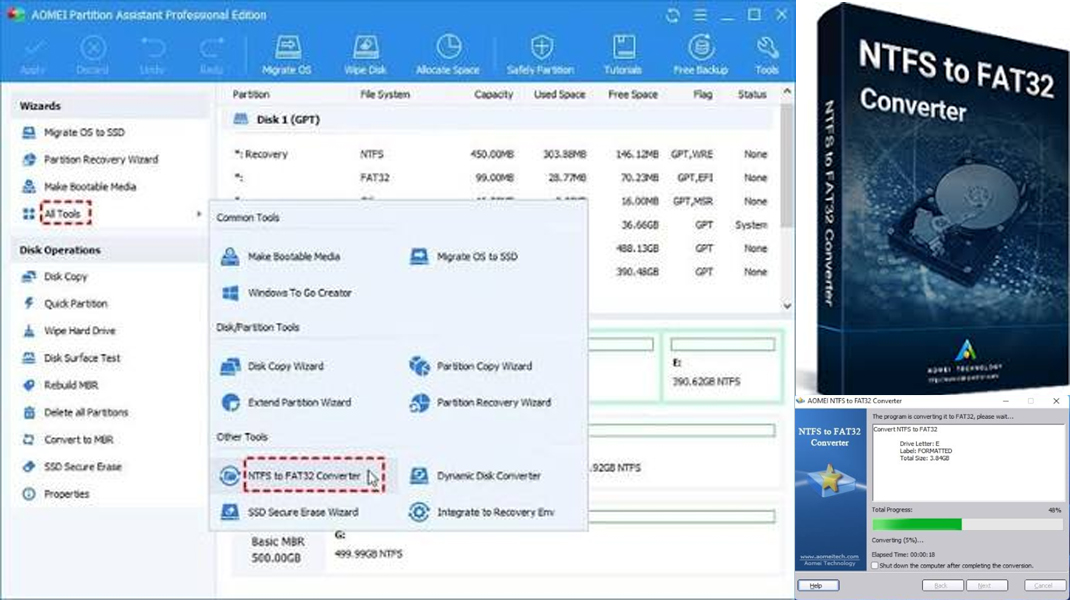The height and width of the screenshot is (600, 1070).
Task: Click Cancel in the converter window
Action: tap(1044, 586)
